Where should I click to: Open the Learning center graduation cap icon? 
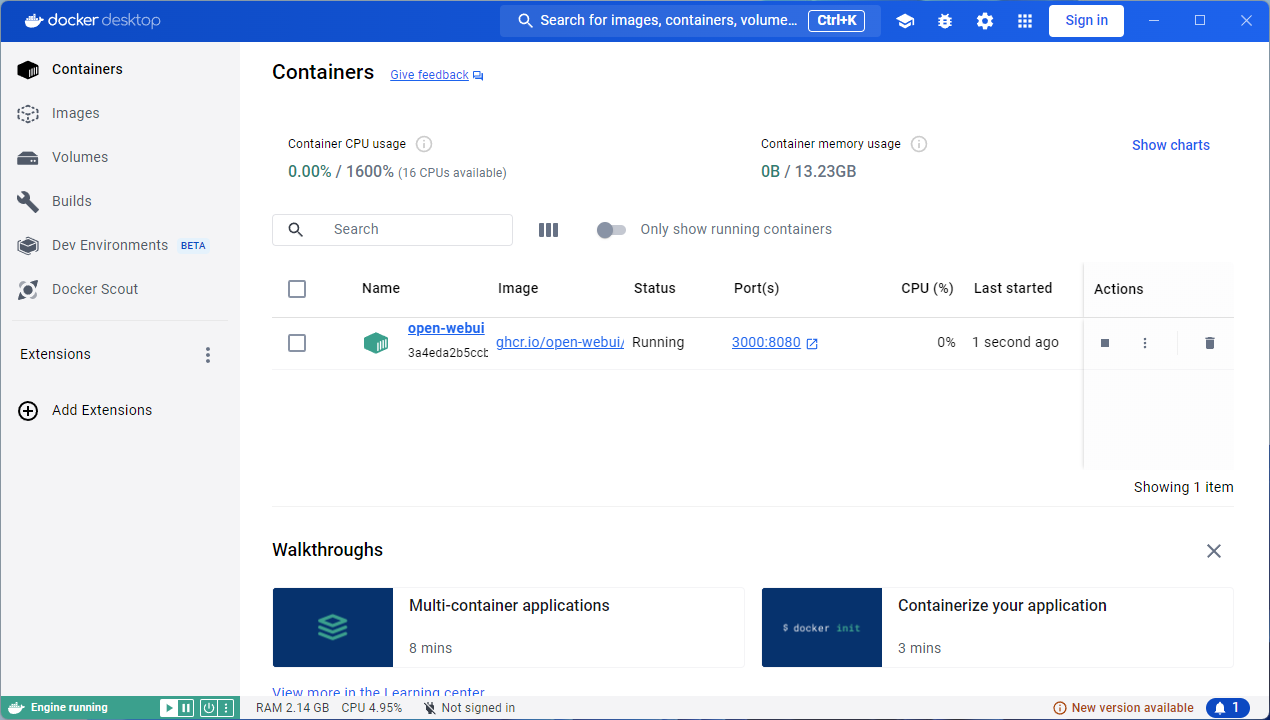pyautogui.click(x=905, y=21)
